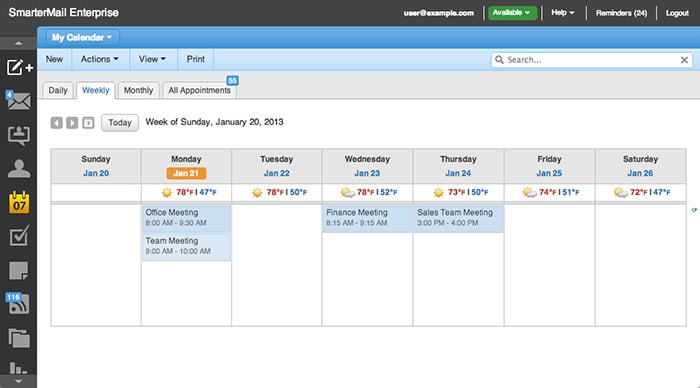The image size is (700, 388).
Task: Click the New toolbar button
Action: [54, 59]
